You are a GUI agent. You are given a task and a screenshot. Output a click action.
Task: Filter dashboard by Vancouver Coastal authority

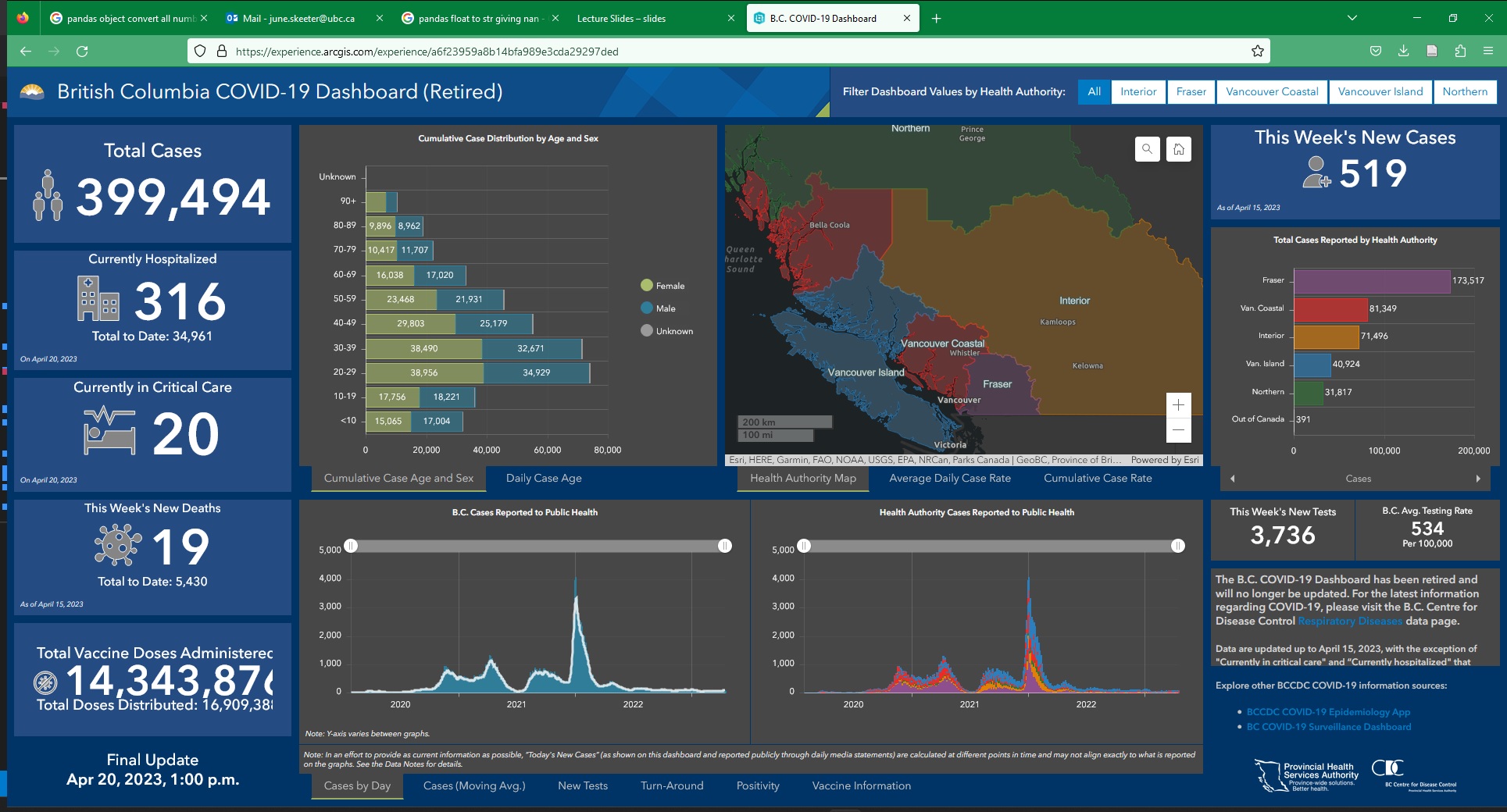click(x=1271, y=91)
